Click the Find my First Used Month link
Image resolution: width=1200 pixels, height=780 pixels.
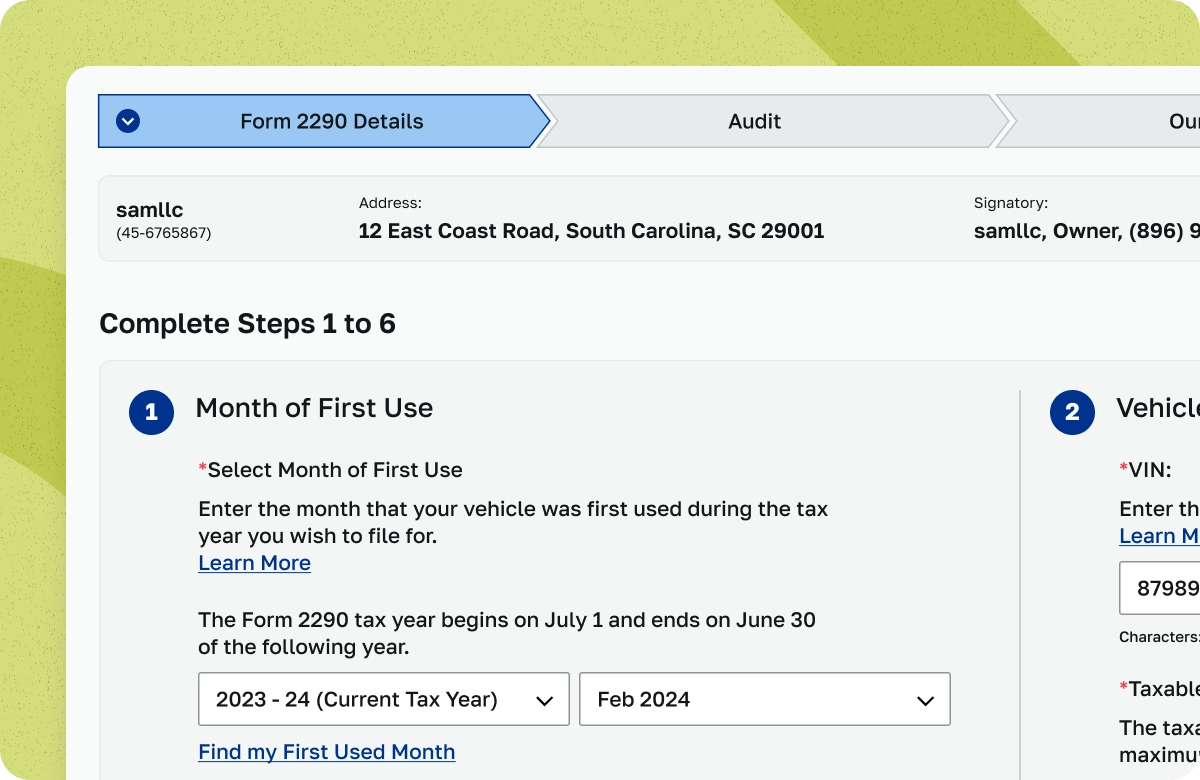326,752
